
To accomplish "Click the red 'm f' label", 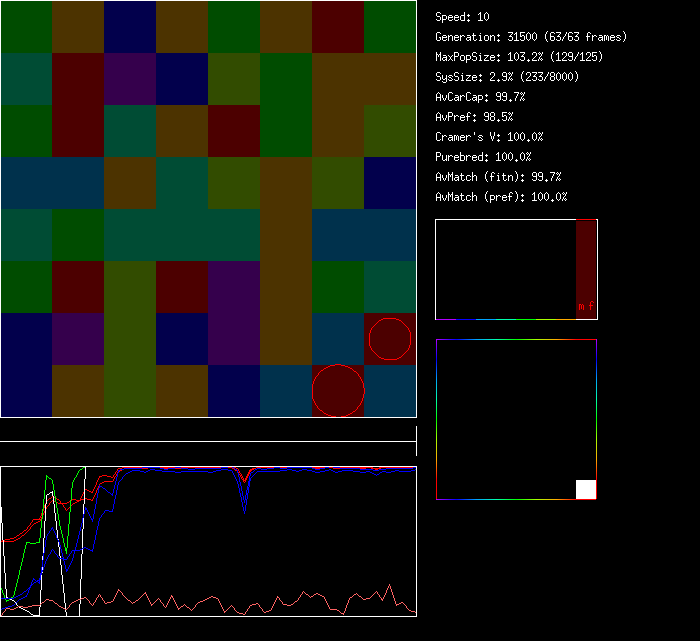I will [586, 307].
